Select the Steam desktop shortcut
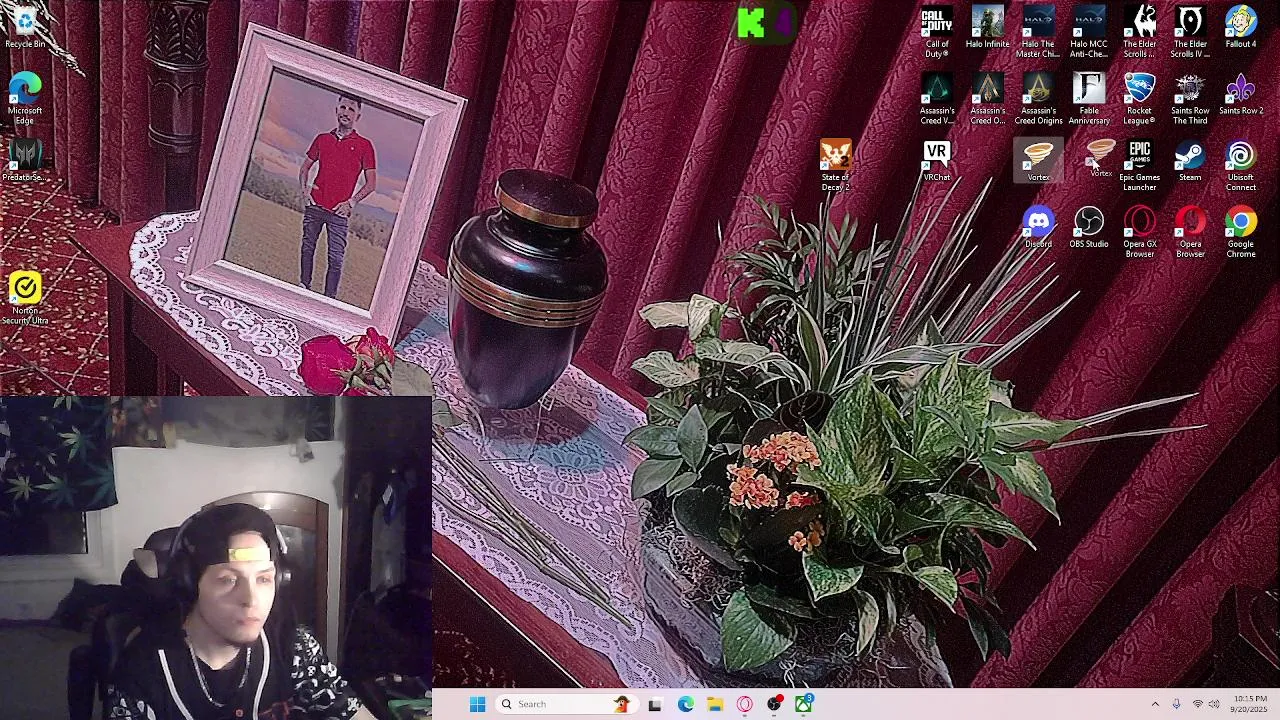The width and height of the screenshot is (1280, 720). (x=1190, y=162)
